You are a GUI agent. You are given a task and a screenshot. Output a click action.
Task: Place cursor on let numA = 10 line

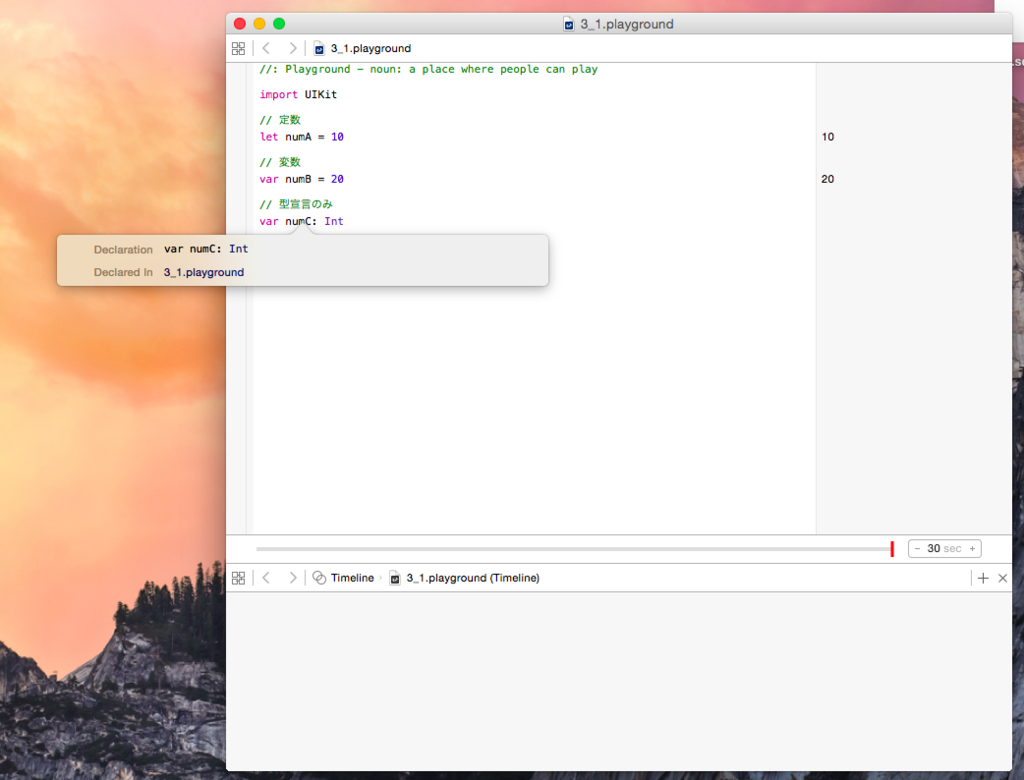301,137
